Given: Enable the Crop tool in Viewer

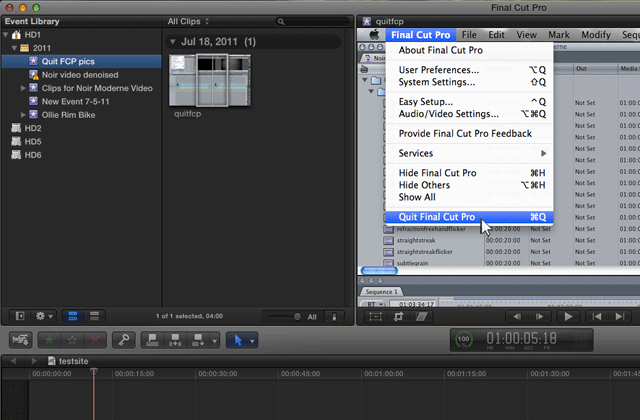Looking at the screenshot, I should [x=398, y=316].
